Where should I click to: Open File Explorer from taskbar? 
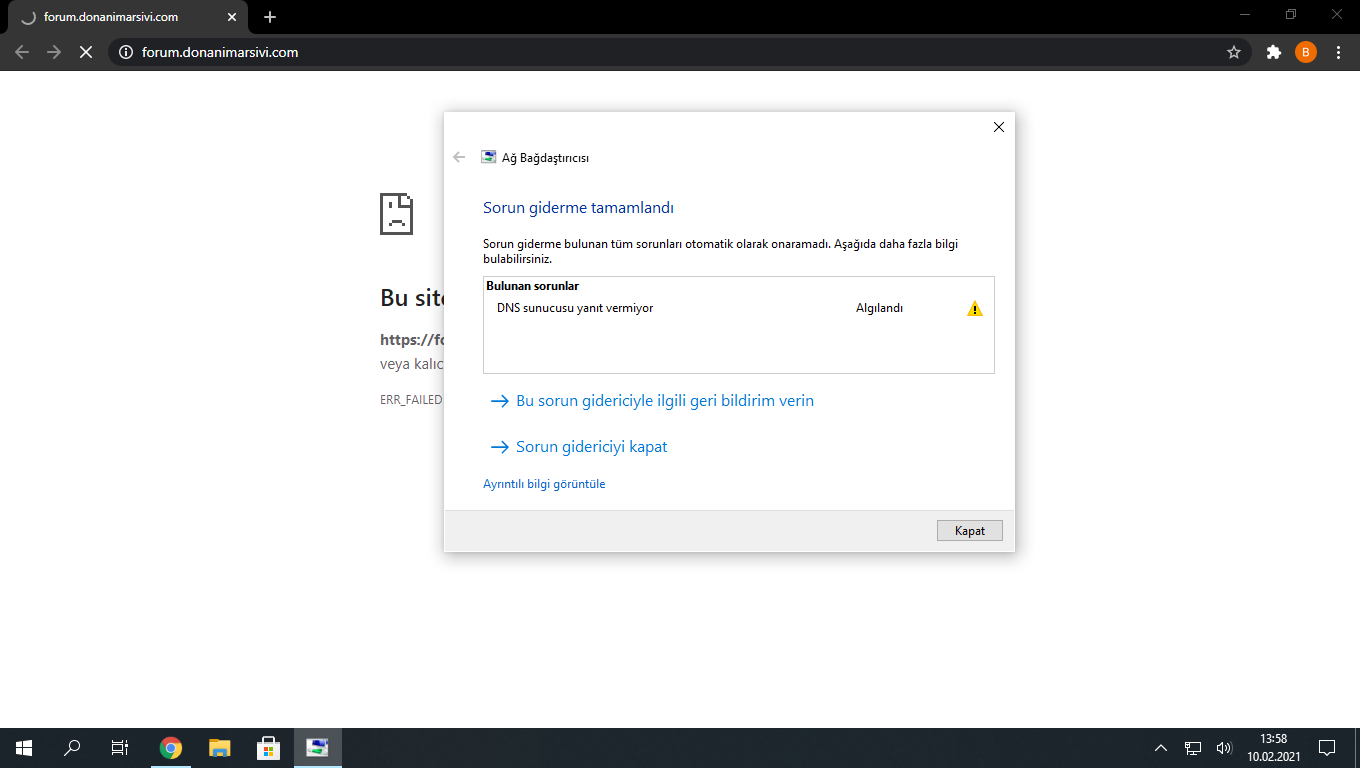220,748
